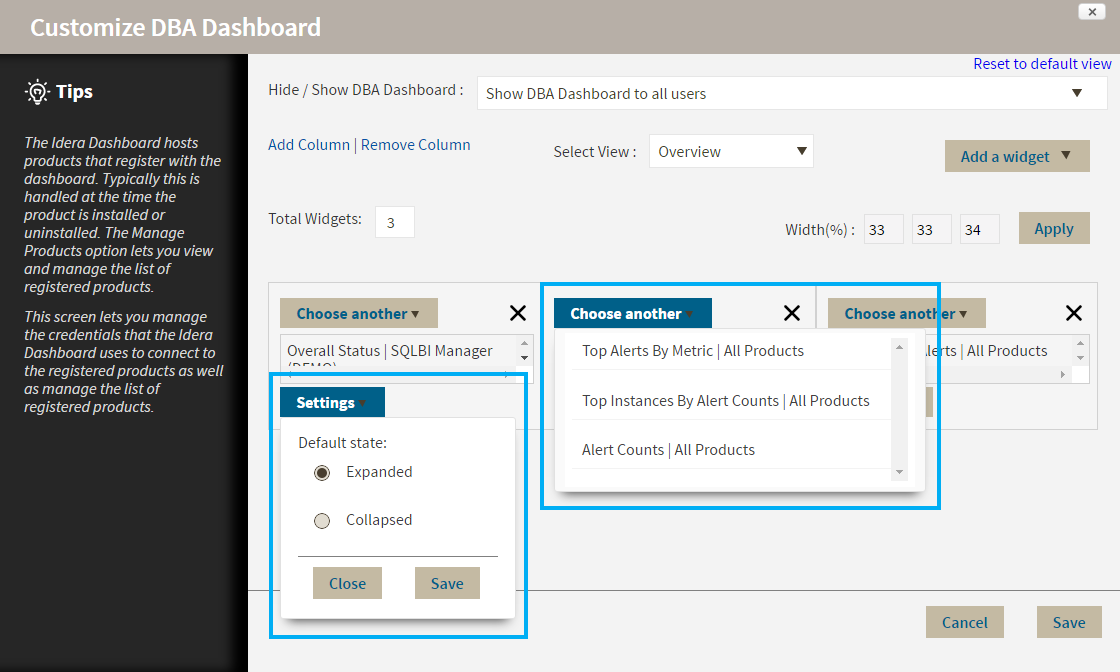Image resolution: width=1120 pixels, height=672 pixels.
Task: Click the Reset to default view link
Action: point(1042,64)
